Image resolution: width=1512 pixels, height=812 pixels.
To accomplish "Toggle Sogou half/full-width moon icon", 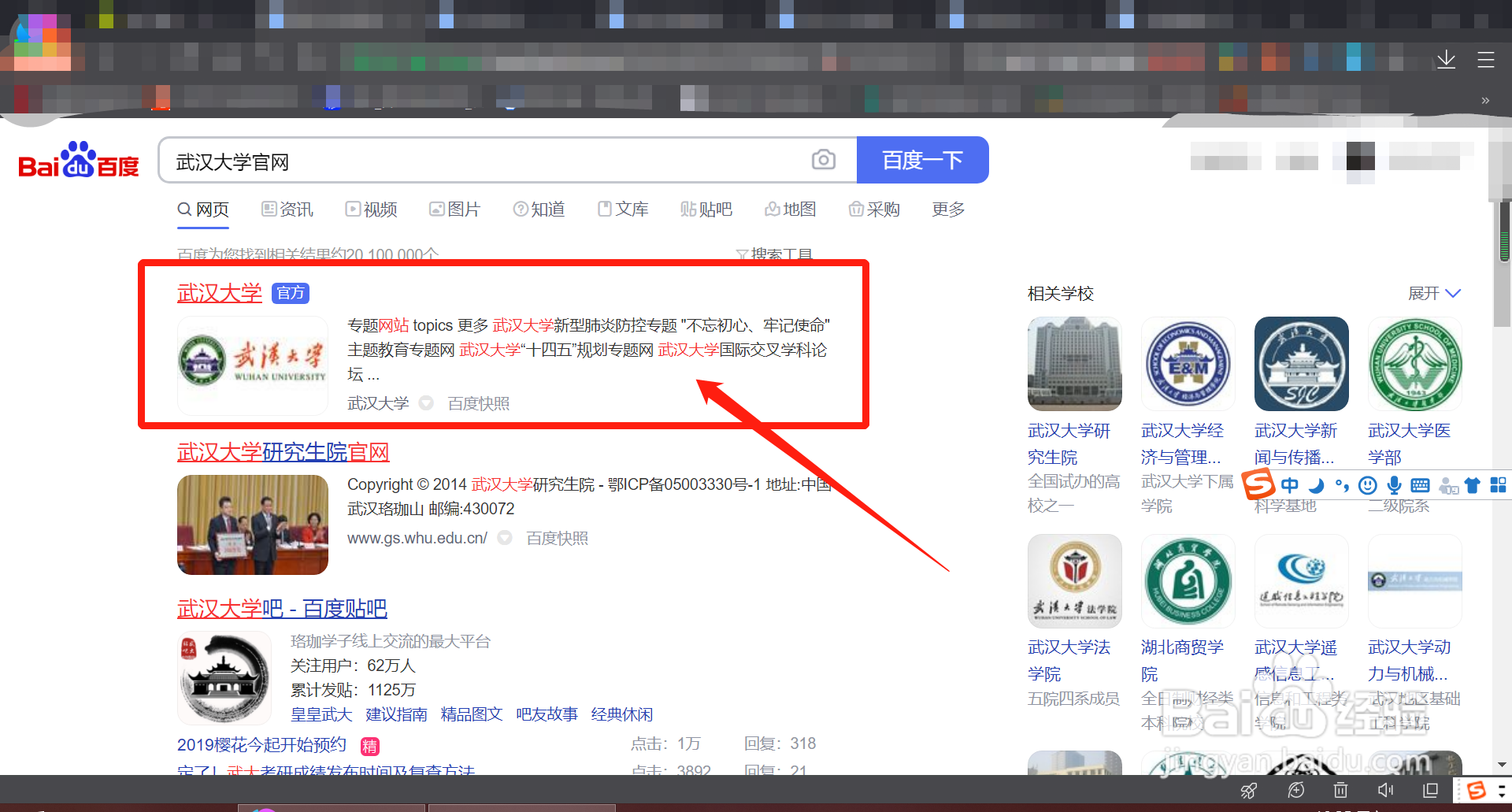I will 1316,485.
